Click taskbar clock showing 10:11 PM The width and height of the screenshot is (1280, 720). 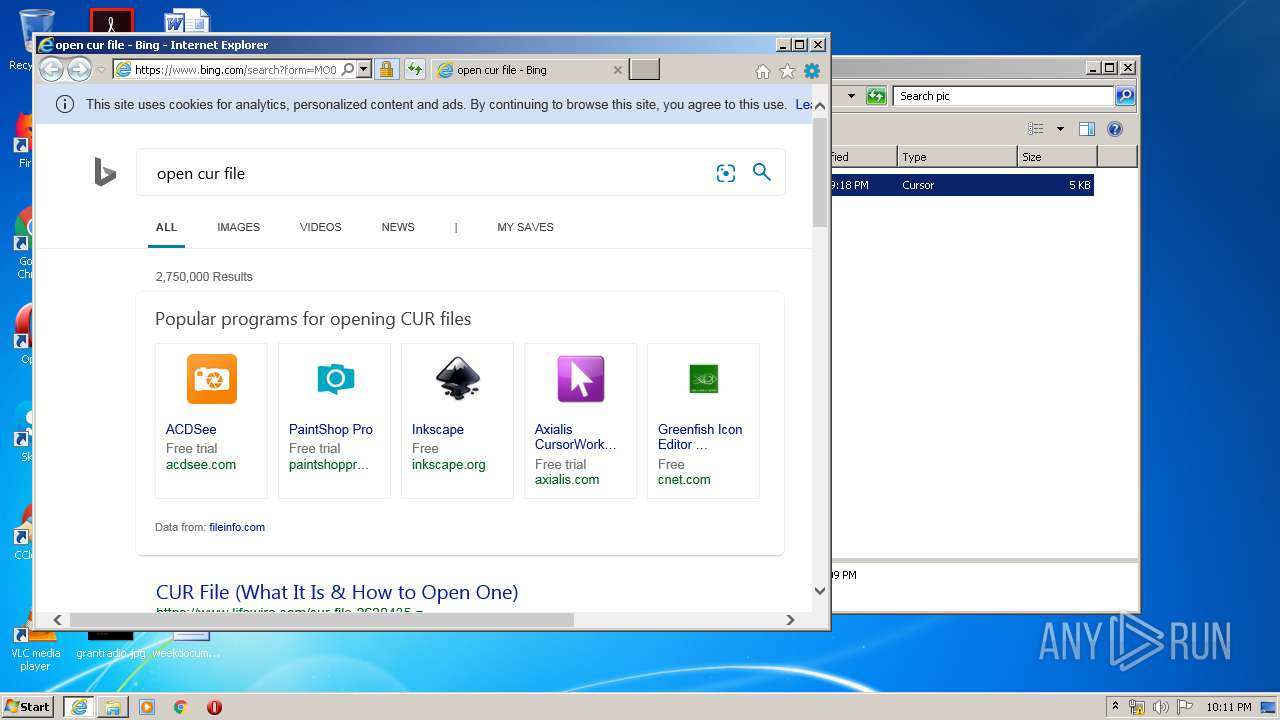pyautogui.click(x=1228, y=707)
